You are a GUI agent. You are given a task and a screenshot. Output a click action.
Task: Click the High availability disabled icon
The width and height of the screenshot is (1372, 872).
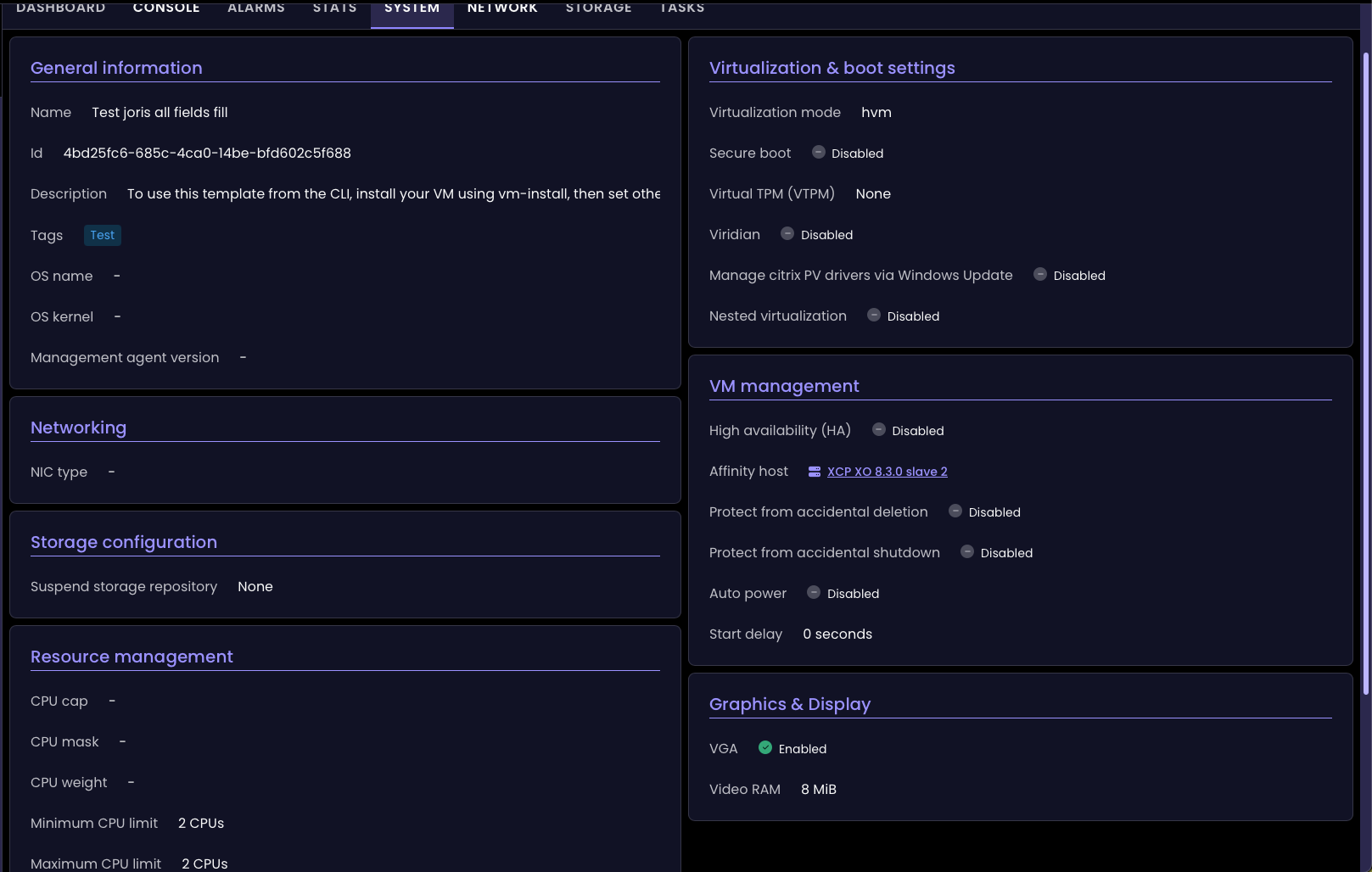coord(879,429)
